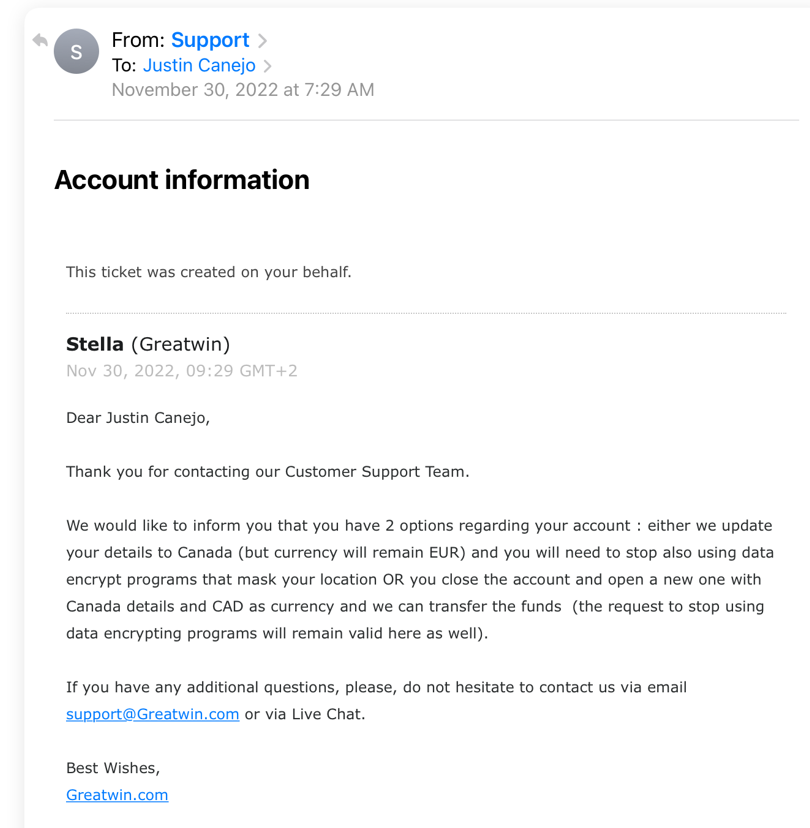Screen dimensions: 810x828
Task: Click the Stella (Greatwin) agent name
Action: (x=148, y=345)
